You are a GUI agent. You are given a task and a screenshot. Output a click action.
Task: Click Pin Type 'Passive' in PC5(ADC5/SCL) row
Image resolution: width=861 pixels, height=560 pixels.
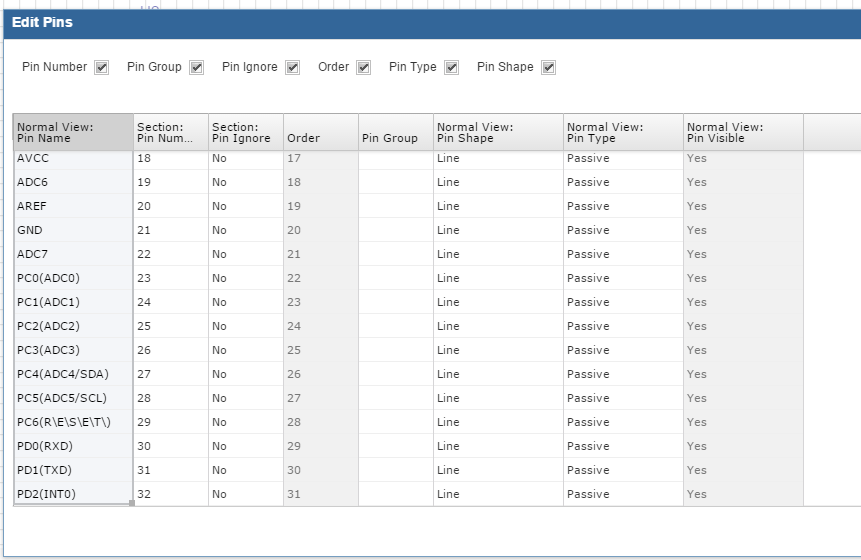[x=624, y=398]
